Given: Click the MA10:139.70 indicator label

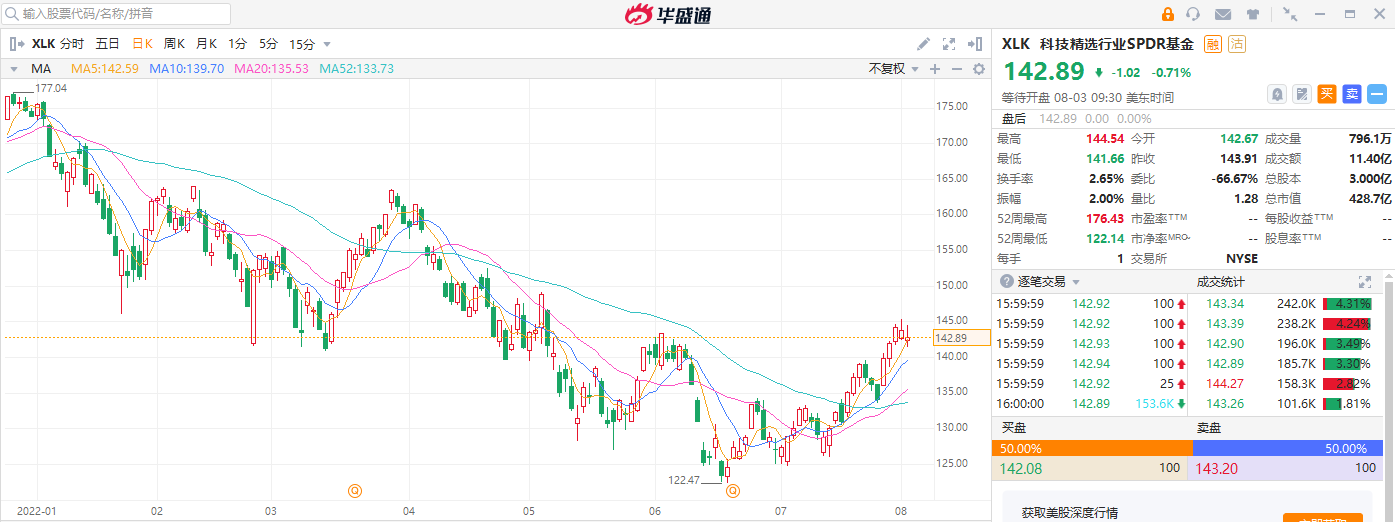Looking at the screenshot, I should click(187, 69).
